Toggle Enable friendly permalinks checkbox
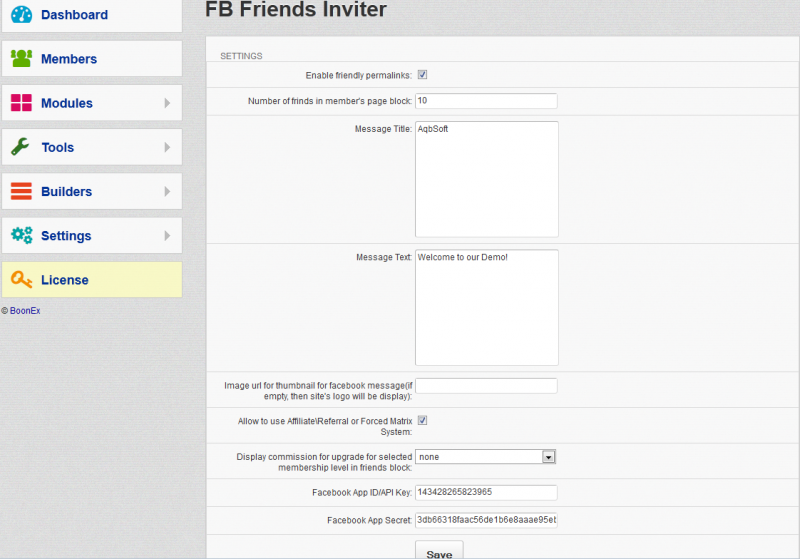This screenshot has height=559, width=800. (422, 74)
